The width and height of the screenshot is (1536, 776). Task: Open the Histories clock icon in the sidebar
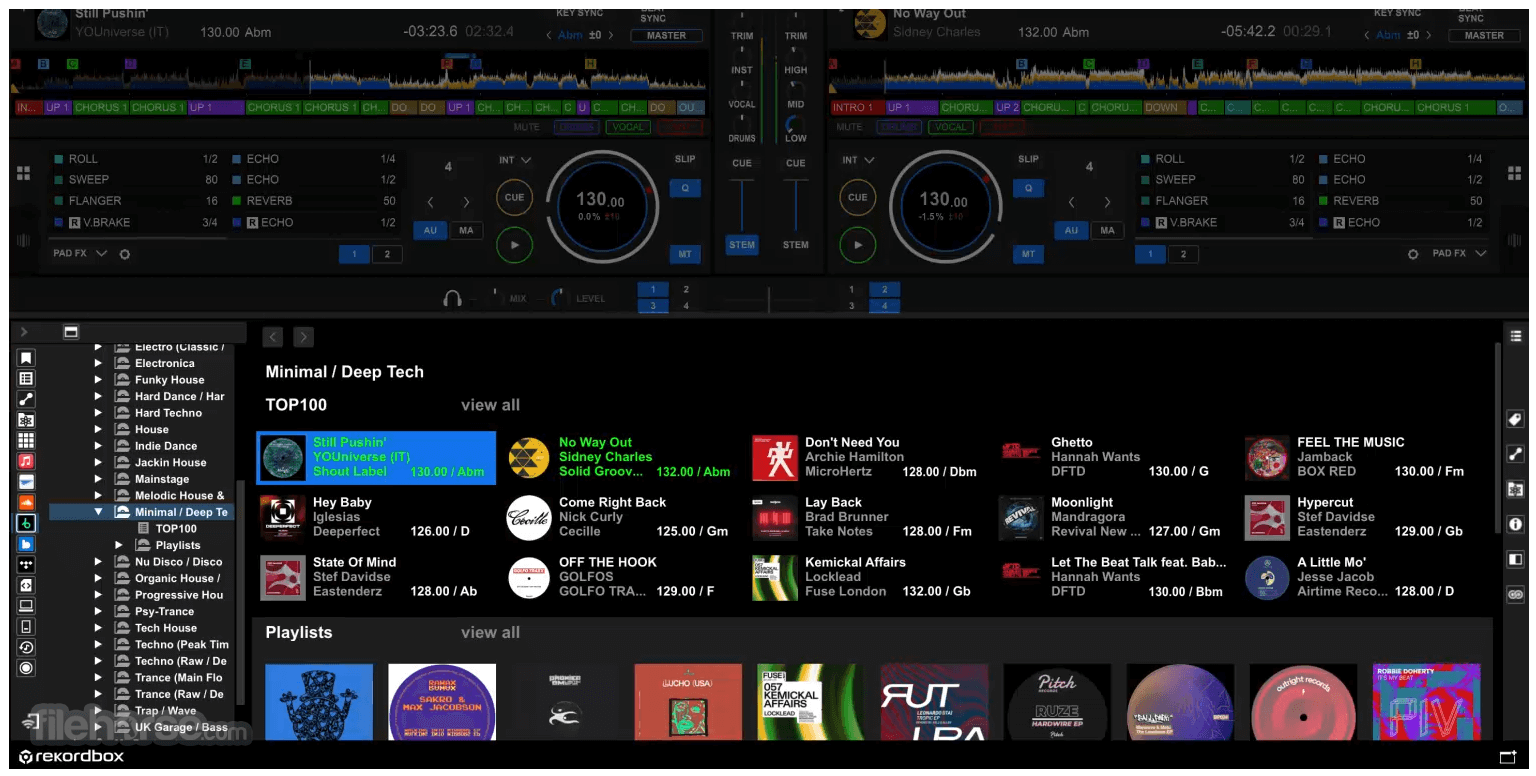point(26,647)
